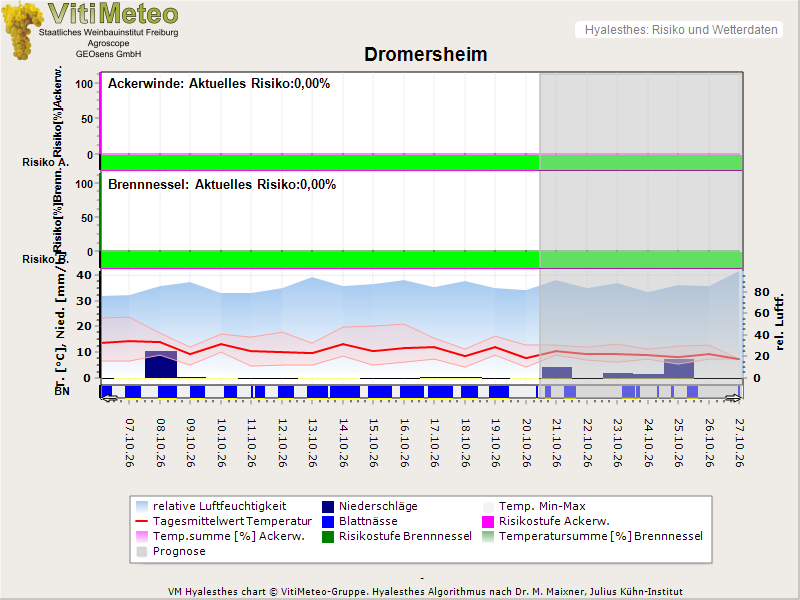800x600 pixels.
Task: Select the 25.10.26 forecast precipitation bar
Action: point(679,368)
